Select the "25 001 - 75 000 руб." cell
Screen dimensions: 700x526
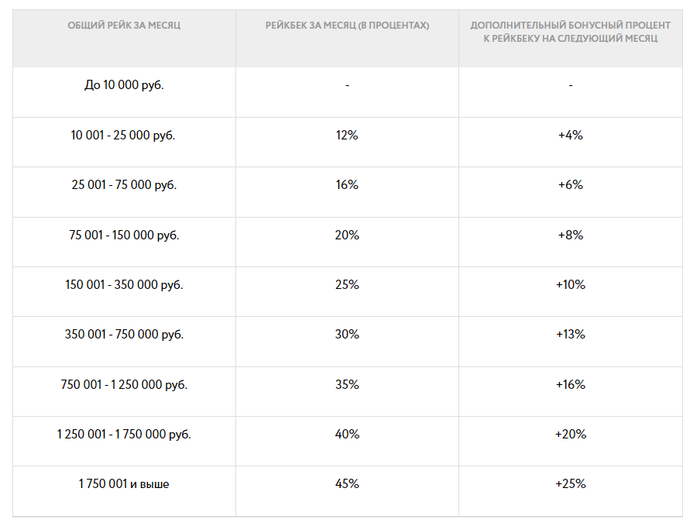pos(124,185)
